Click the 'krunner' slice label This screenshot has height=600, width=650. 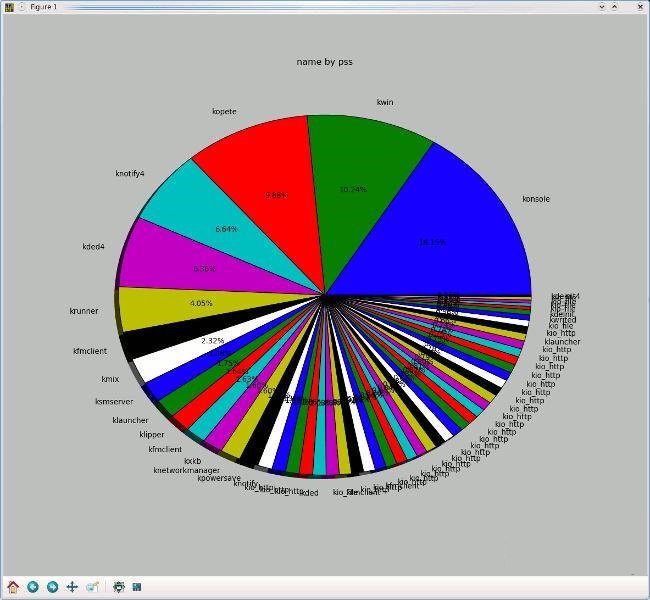(84, 311)
